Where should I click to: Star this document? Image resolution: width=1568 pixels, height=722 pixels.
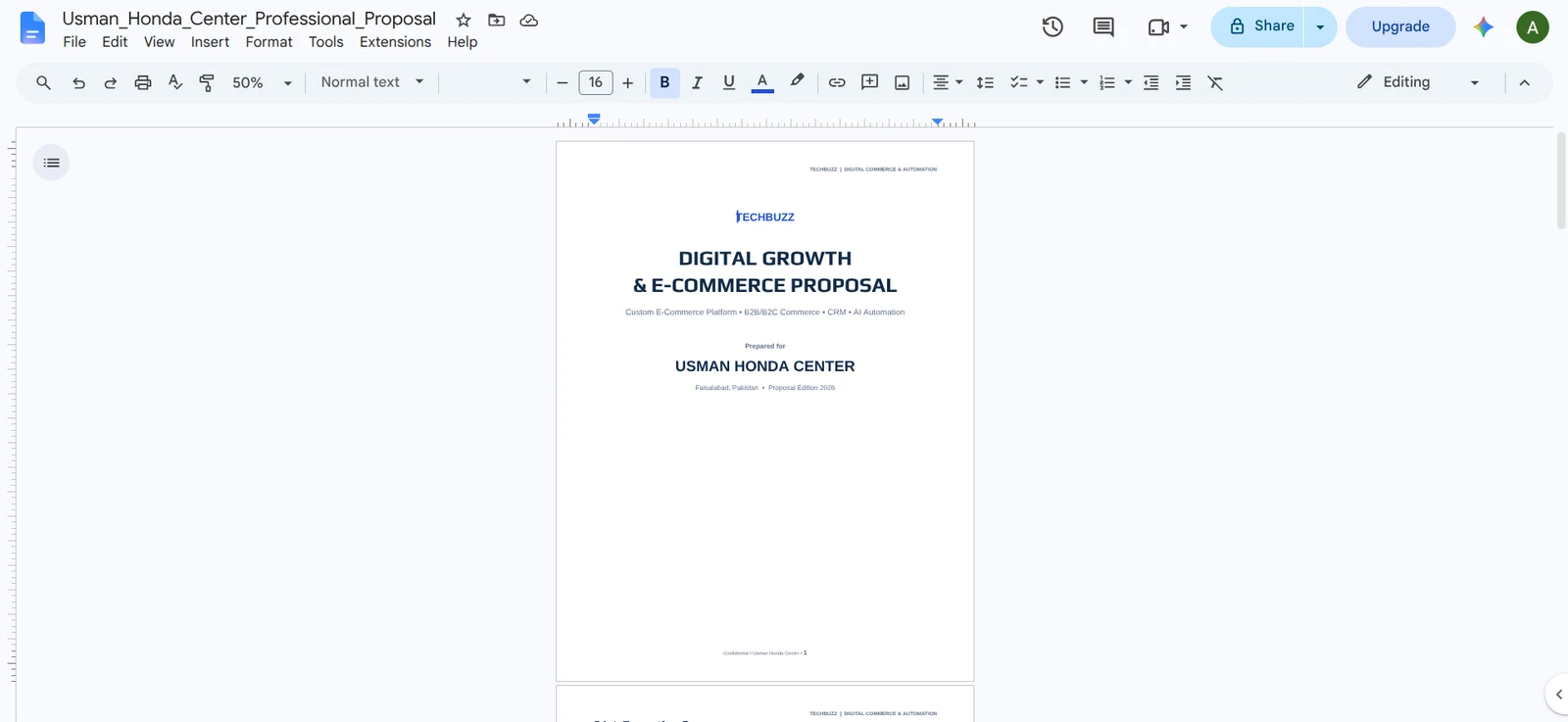[464, 20]
